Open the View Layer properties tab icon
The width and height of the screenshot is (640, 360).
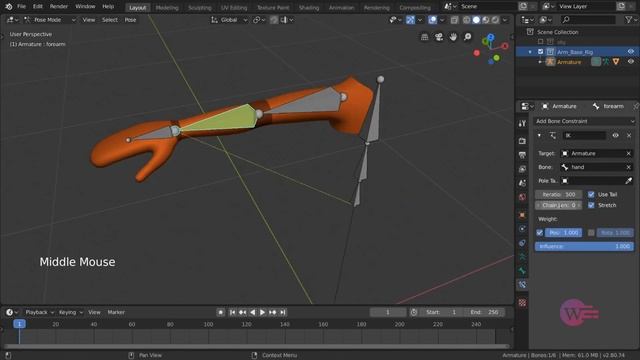click(522, 169)
